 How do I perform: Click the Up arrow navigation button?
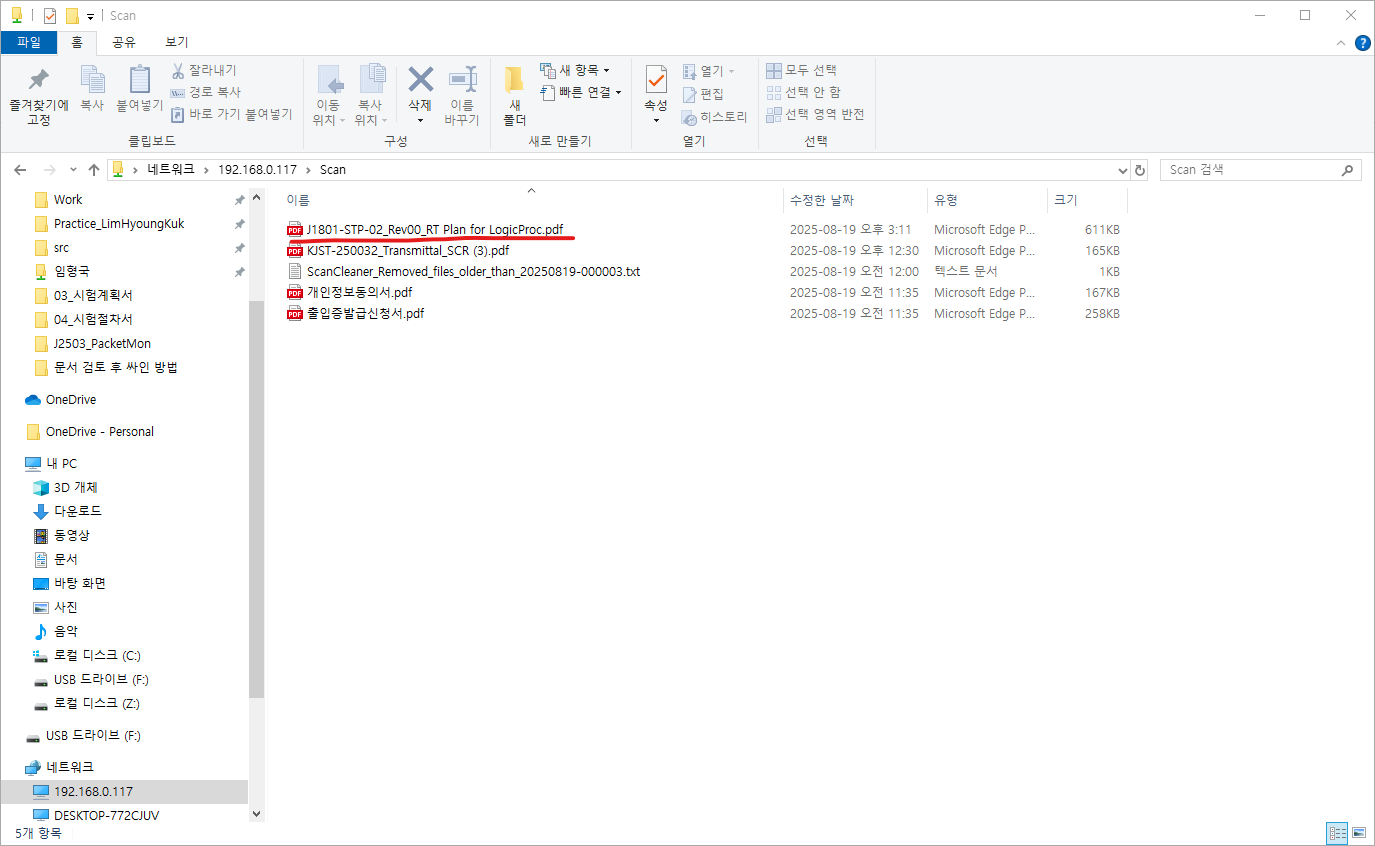pyautogui.click(x=94, y=170)
